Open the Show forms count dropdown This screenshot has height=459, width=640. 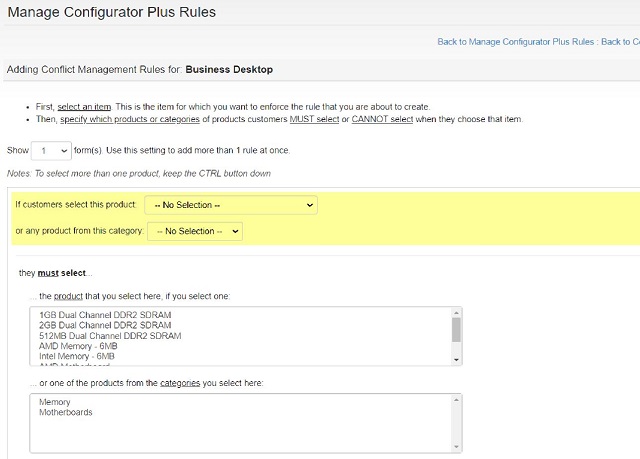coord(51,151)
